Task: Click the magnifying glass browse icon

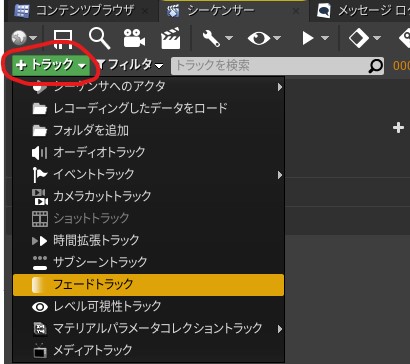Action: tap(99, 38)
